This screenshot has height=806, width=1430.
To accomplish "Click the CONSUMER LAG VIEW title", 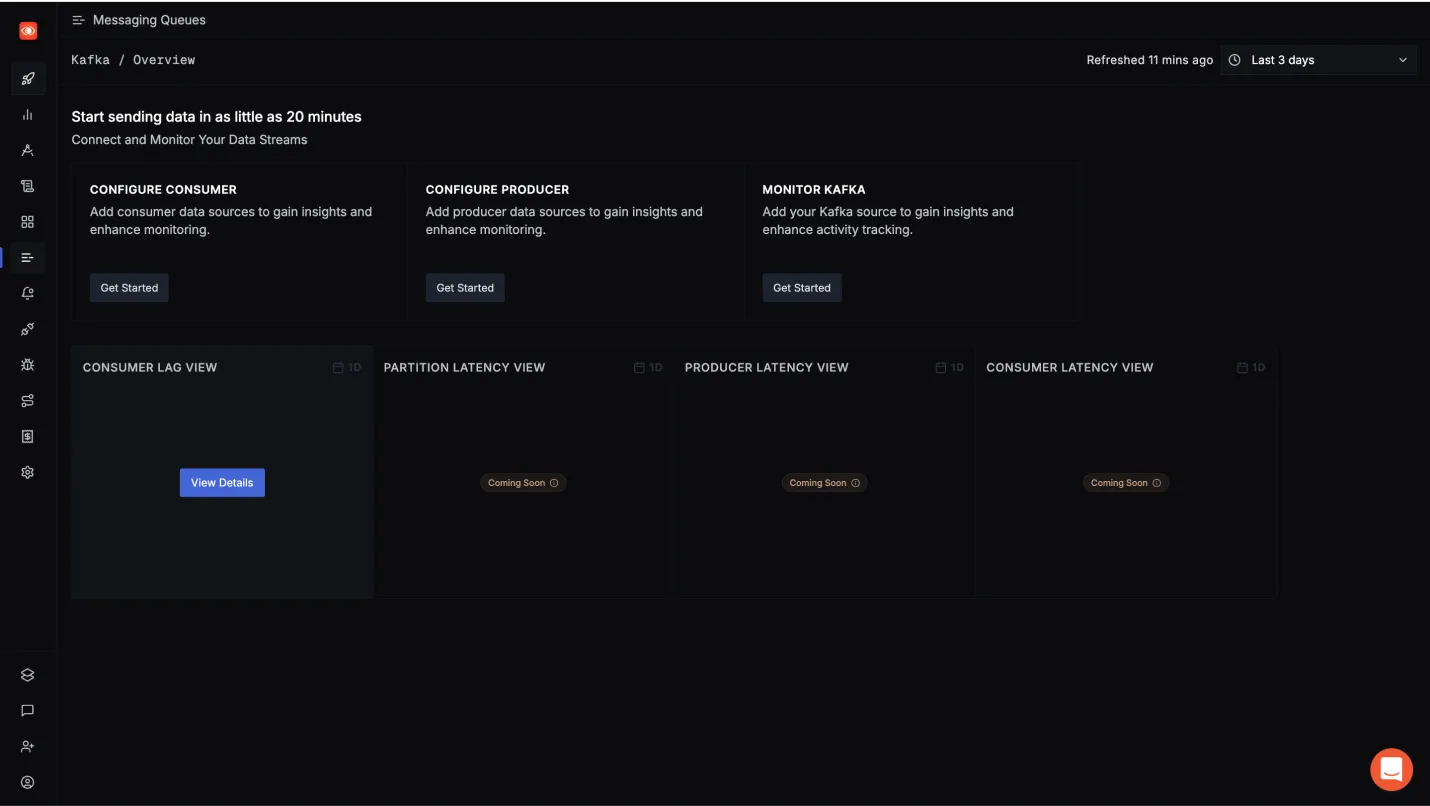I will coord(150,368).
